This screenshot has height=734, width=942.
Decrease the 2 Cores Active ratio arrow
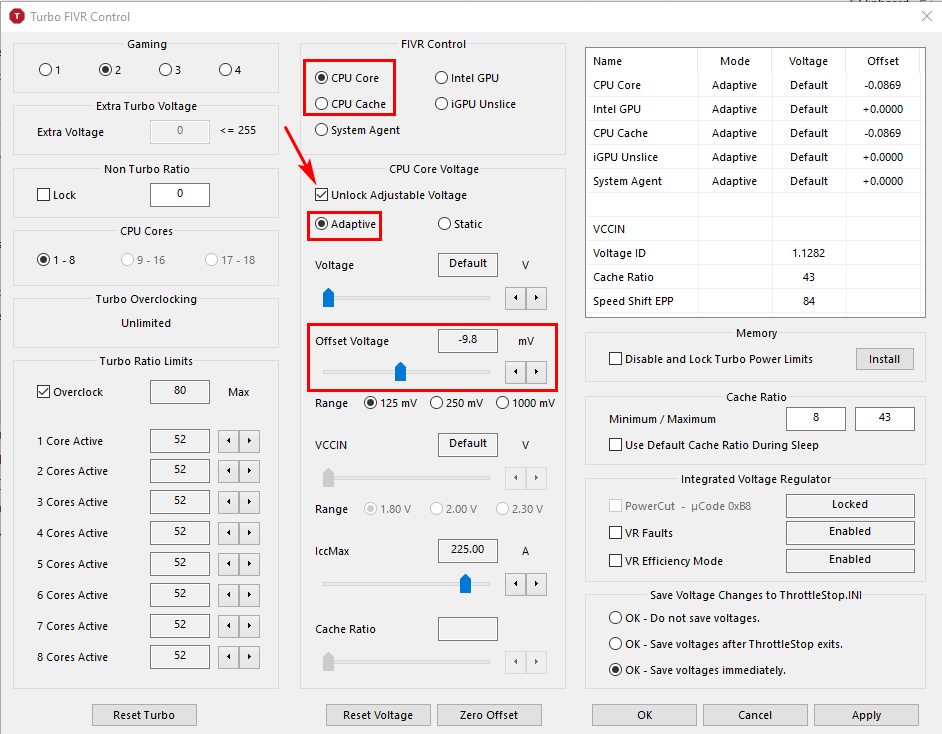[x=228, y=471]
